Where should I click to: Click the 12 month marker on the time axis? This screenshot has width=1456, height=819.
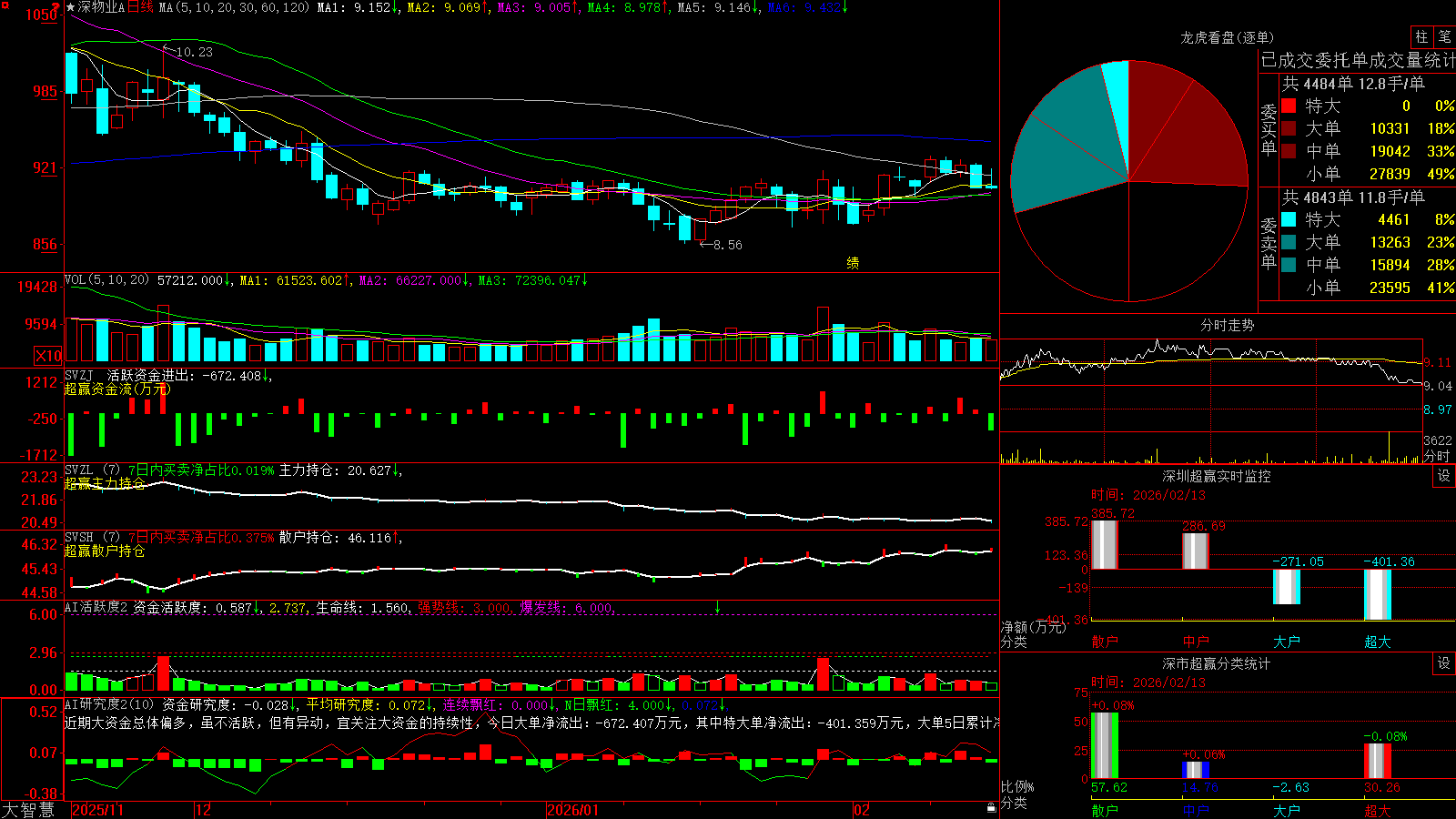pos(204,810)
